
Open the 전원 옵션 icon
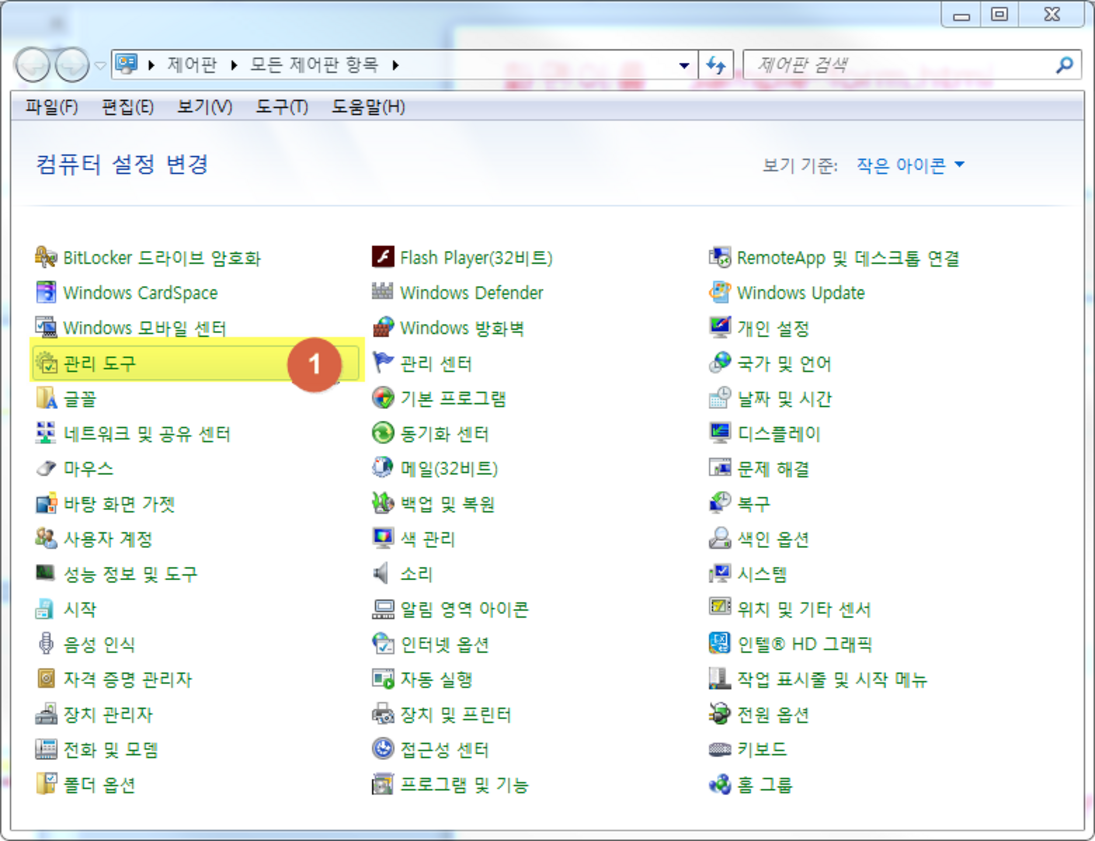720,715
